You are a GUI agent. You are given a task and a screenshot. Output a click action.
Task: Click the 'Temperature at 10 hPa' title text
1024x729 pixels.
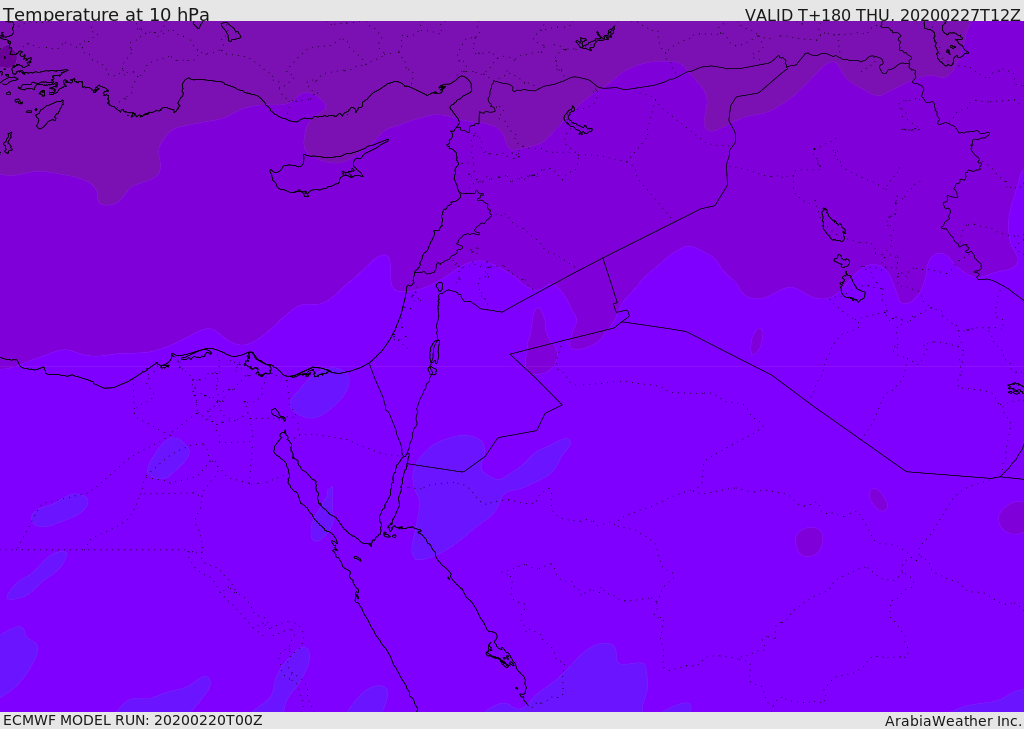(x=106, y=14)
